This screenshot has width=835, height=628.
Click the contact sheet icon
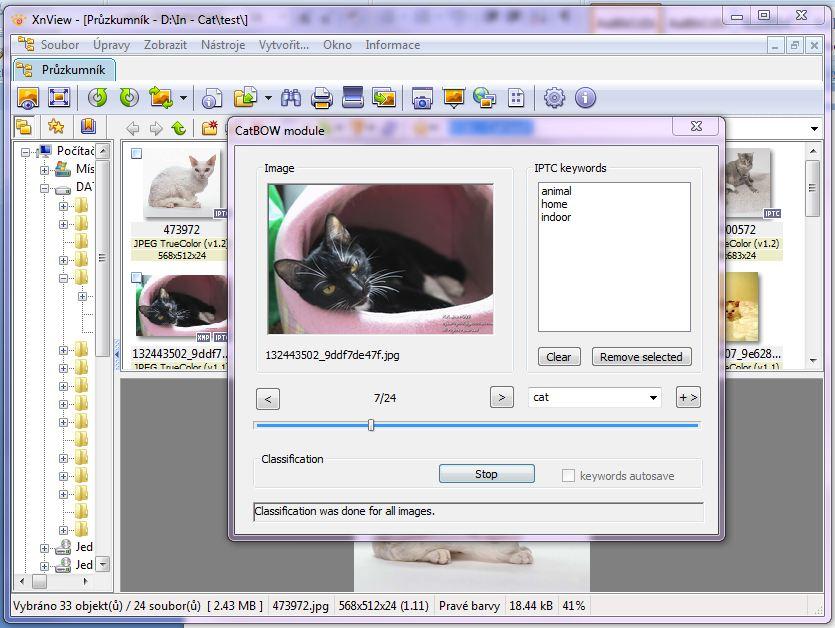click(516, 98)
